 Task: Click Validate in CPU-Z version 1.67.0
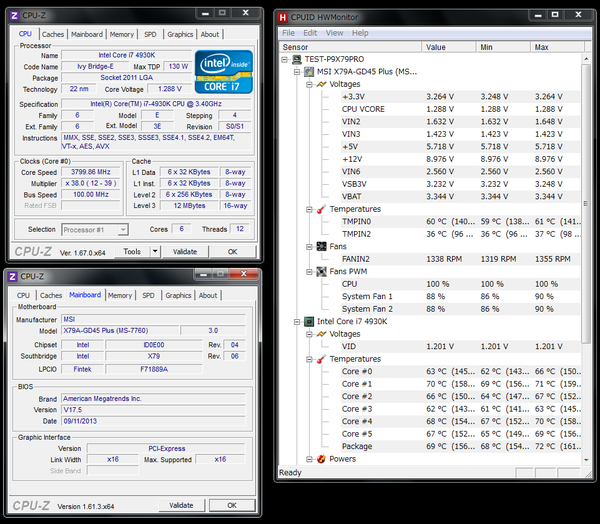tap(185, 251)
